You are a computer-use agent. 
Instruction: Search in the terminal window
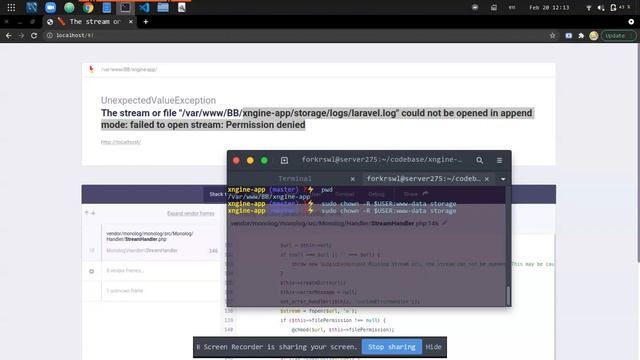(x=480, y=160)
